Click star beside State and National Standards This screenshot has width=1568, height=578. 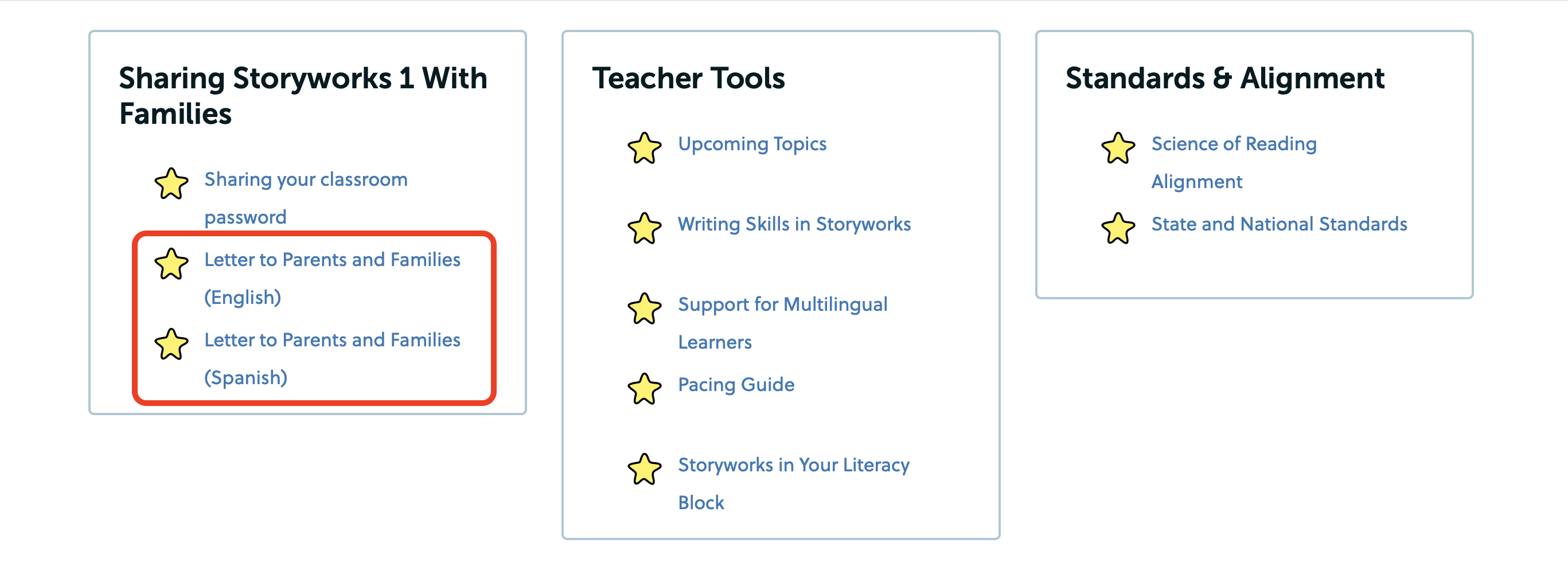point(1118,228)
